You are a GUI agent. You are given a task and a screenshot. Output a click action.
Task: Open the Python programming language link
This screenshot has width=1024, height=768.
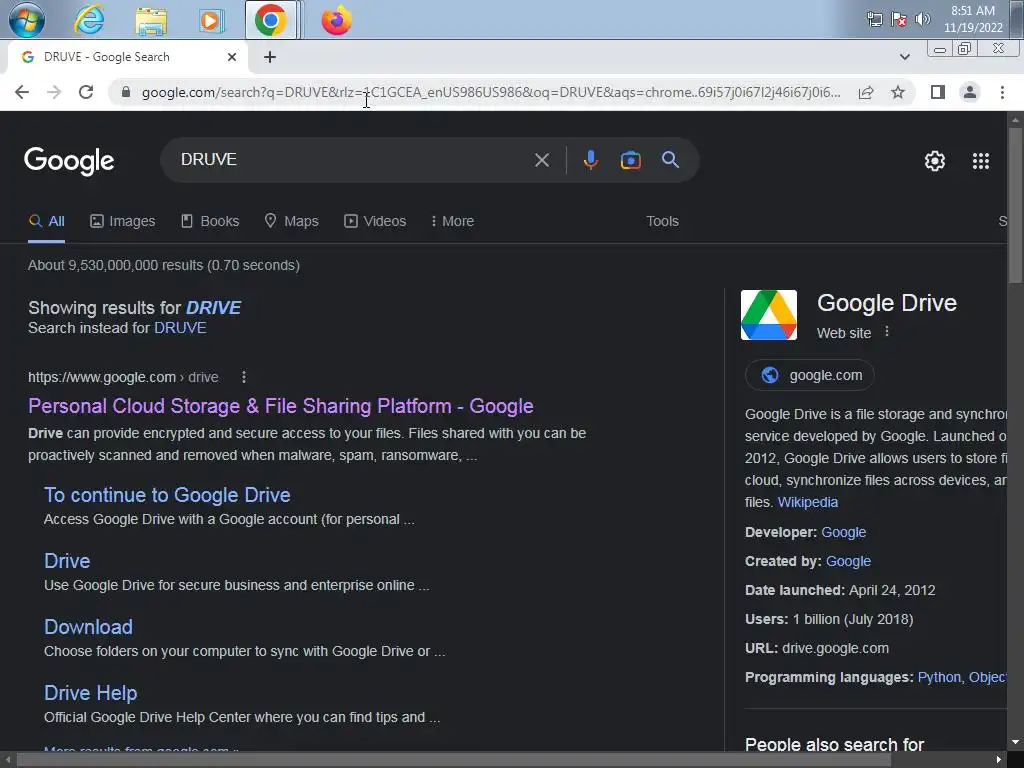point(939,677)
